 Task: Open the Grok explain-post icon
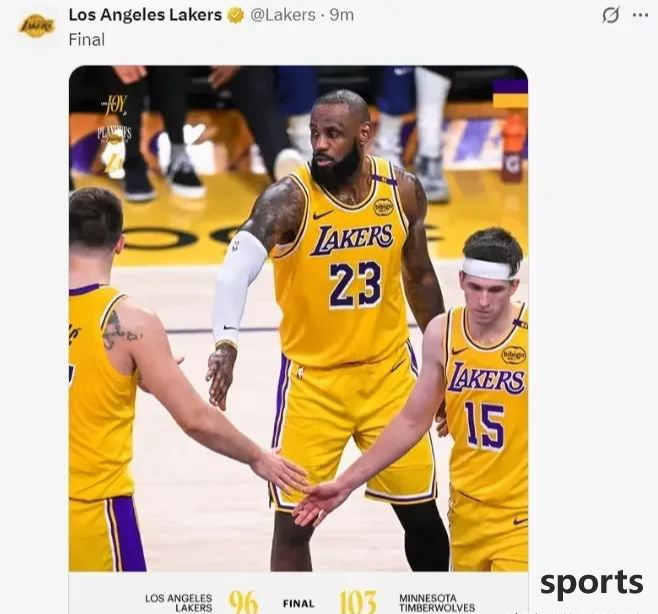click(610, 16)
